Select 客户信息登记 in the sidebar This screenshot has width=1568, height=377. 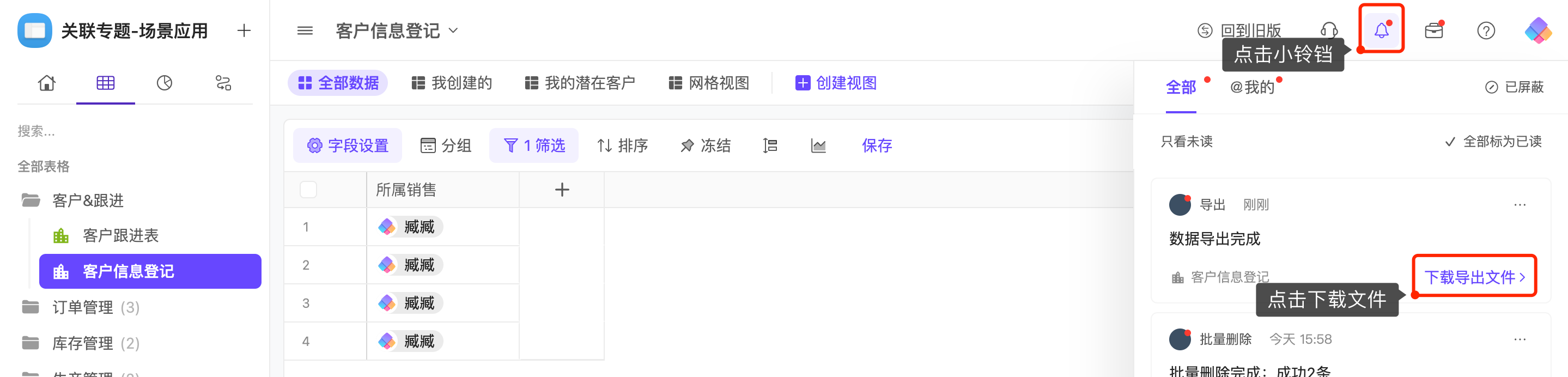150,271
